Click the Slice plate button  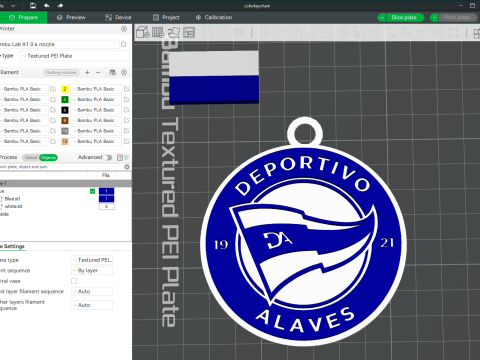(x=404, y=17)
